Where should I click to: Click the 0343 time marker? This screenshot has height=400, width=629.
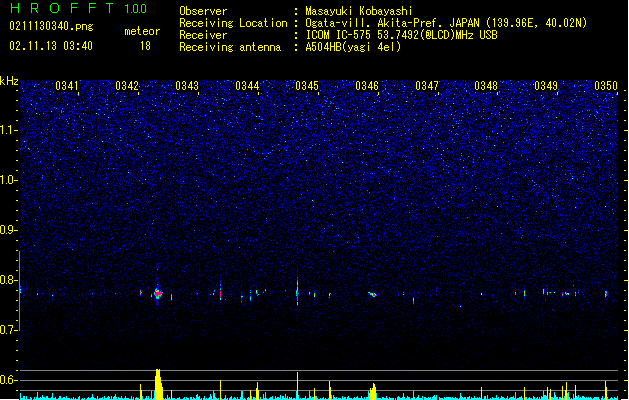(187, 86)
